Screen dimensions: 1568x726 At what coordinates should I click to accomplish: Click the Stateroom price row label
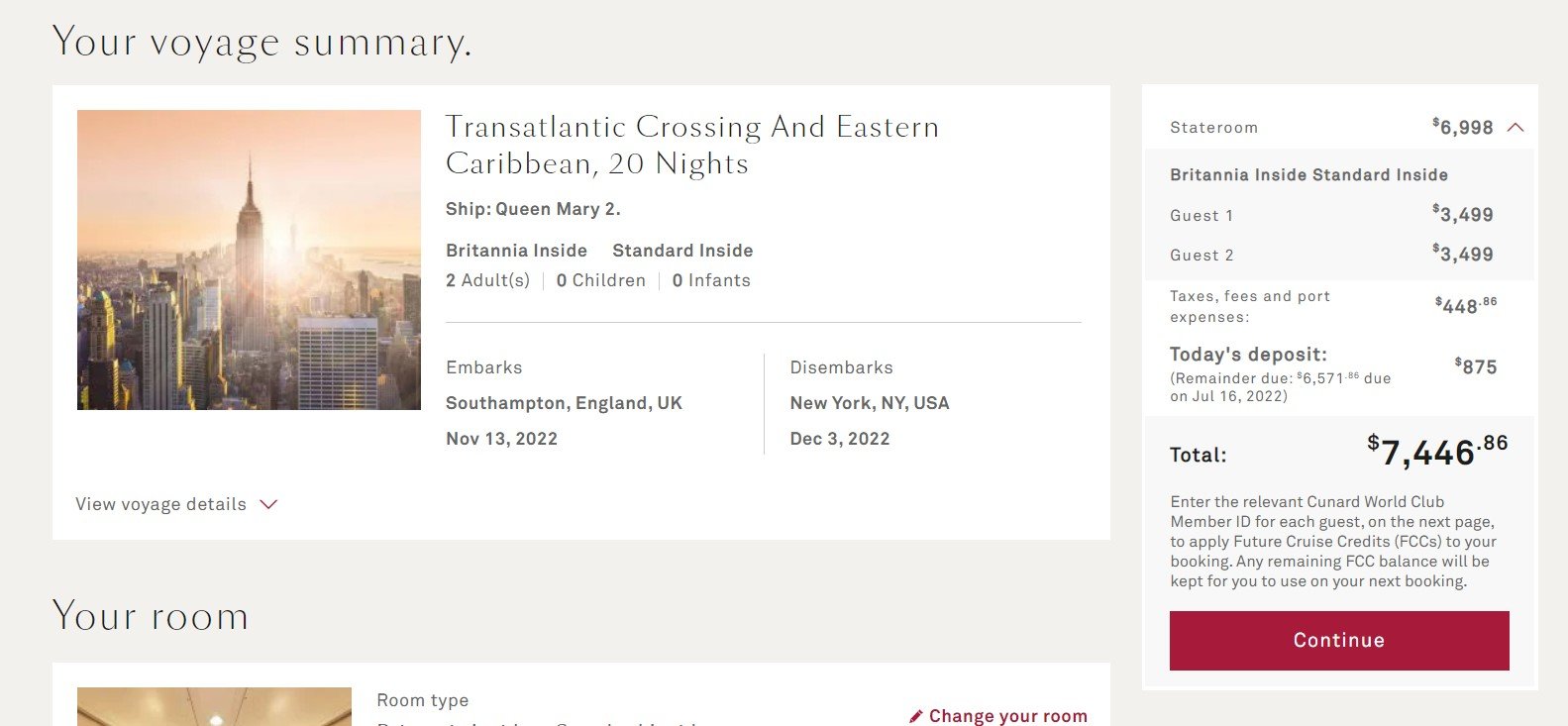[x=1213, y=128]
